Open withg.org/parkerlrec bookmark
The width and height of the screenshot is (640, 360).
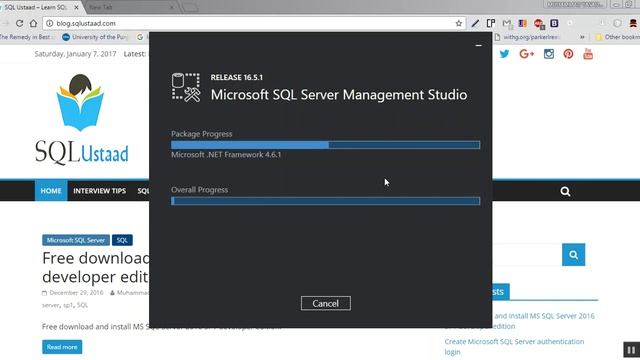(527, 37)
